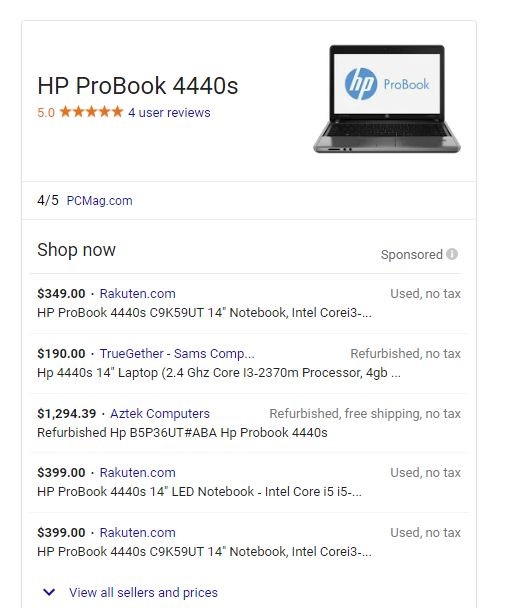Click the five-star rating stars

click(92, 112)
